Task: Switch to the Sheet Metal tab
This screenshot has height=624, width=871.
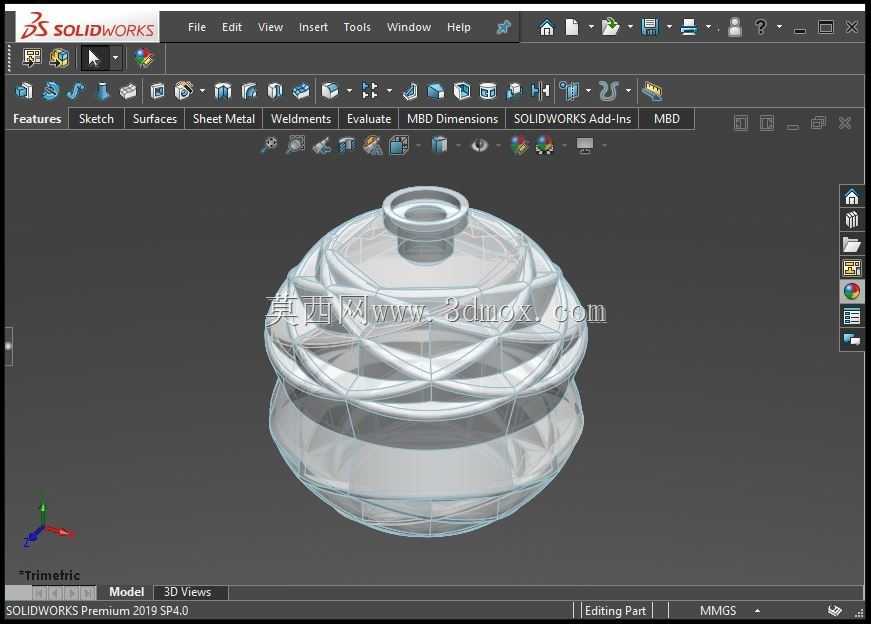Action: click(x=223, y=119)
